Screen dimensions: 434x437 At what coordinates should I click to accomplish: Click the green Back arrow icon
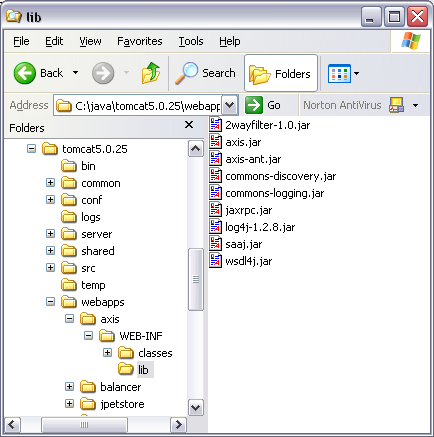coord(25,73)
